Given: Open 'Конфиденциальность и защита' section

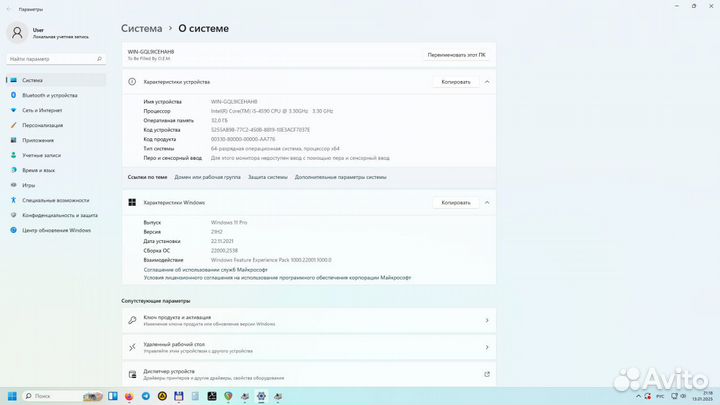Looking at the screenshot, I should coord(56,215).
